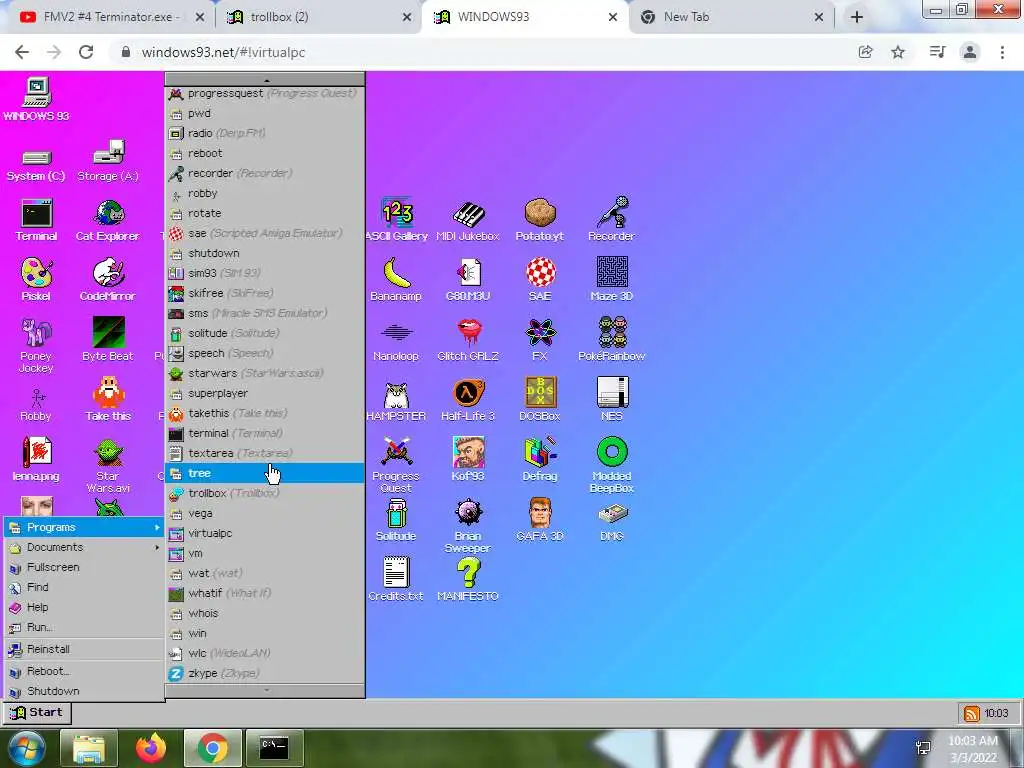Viewport: 1024px width, 768px height.
Task: Reload the page in Chrome
Action: (x=86, y=52)
